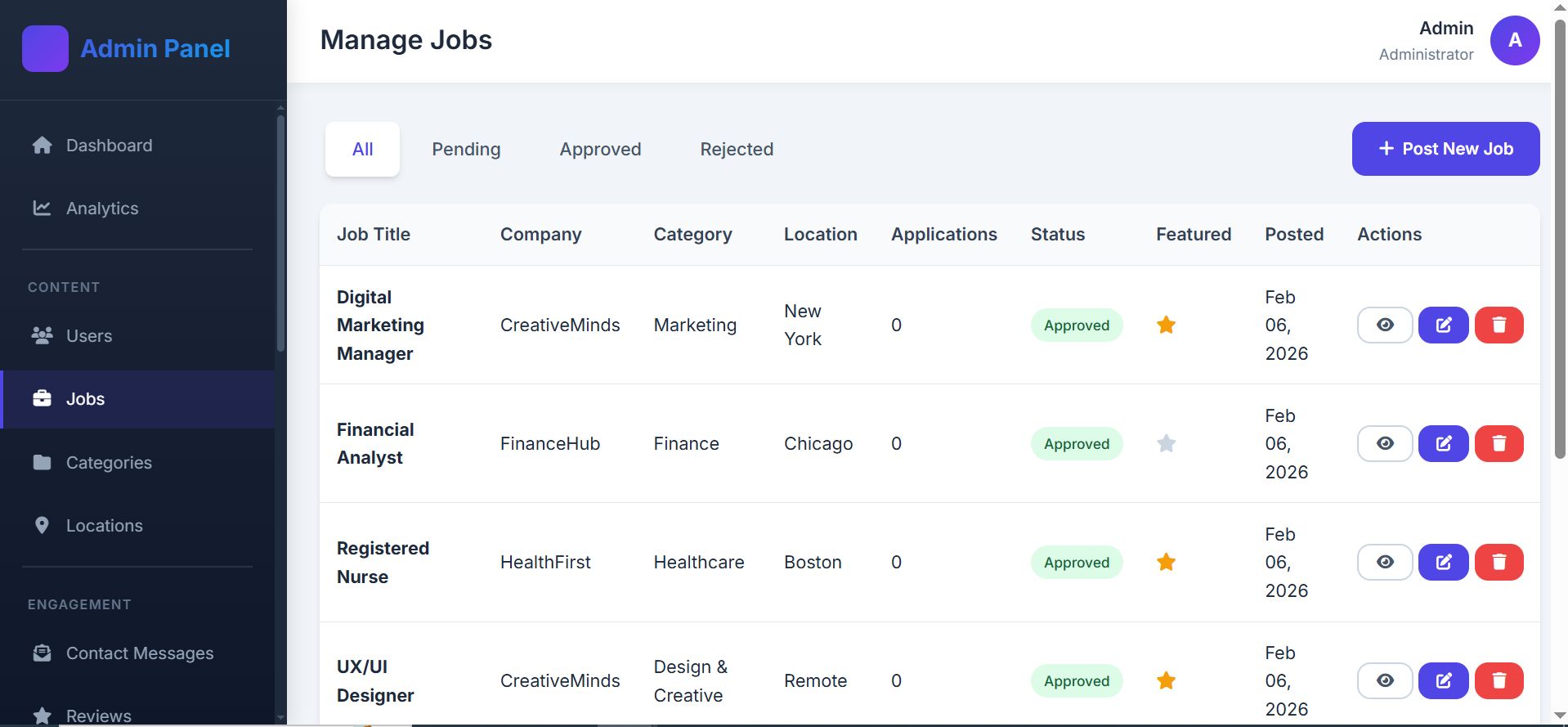Show the Approved jobs tab
Viewport: 1568px width, 727px height.
600,149
